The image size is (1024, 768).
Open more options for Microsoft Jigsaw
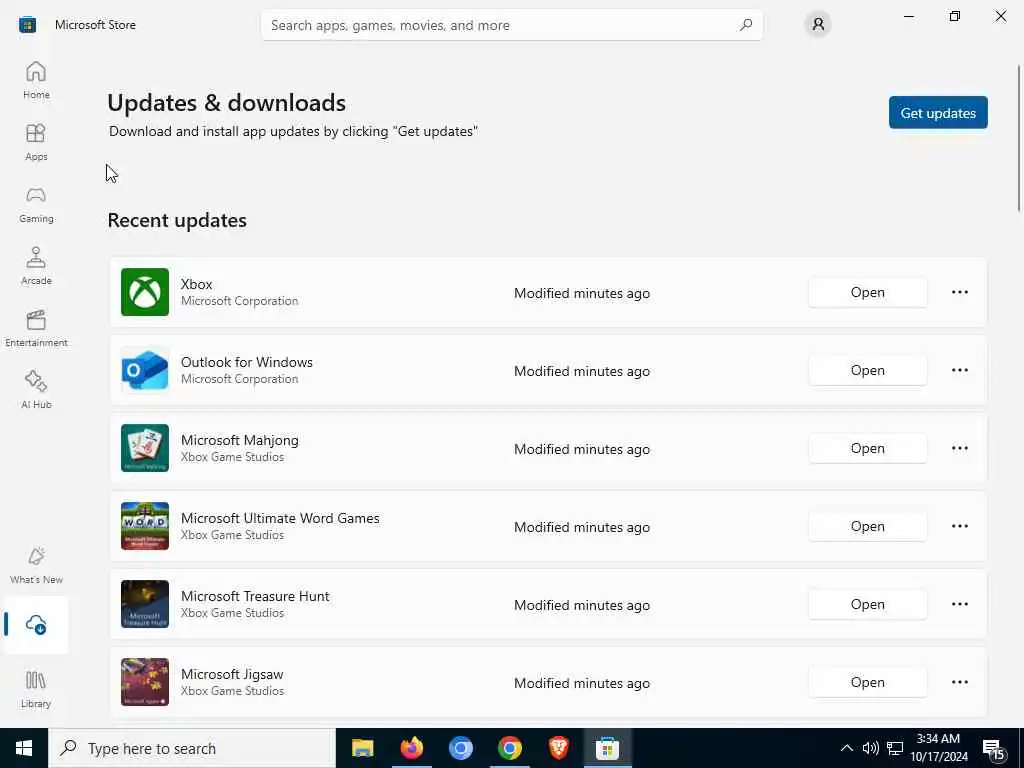(x=959, y=682)
